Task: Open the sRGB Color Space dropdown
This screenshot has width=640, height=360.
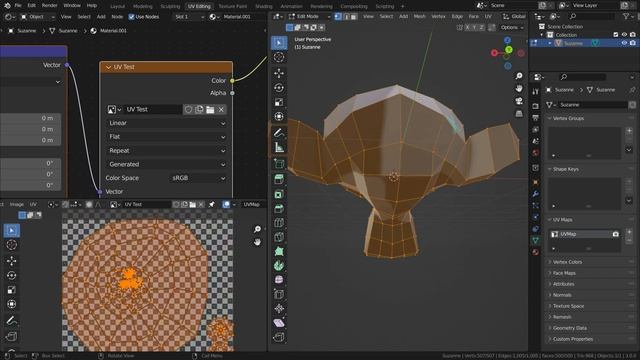Action: click(198, 178)
